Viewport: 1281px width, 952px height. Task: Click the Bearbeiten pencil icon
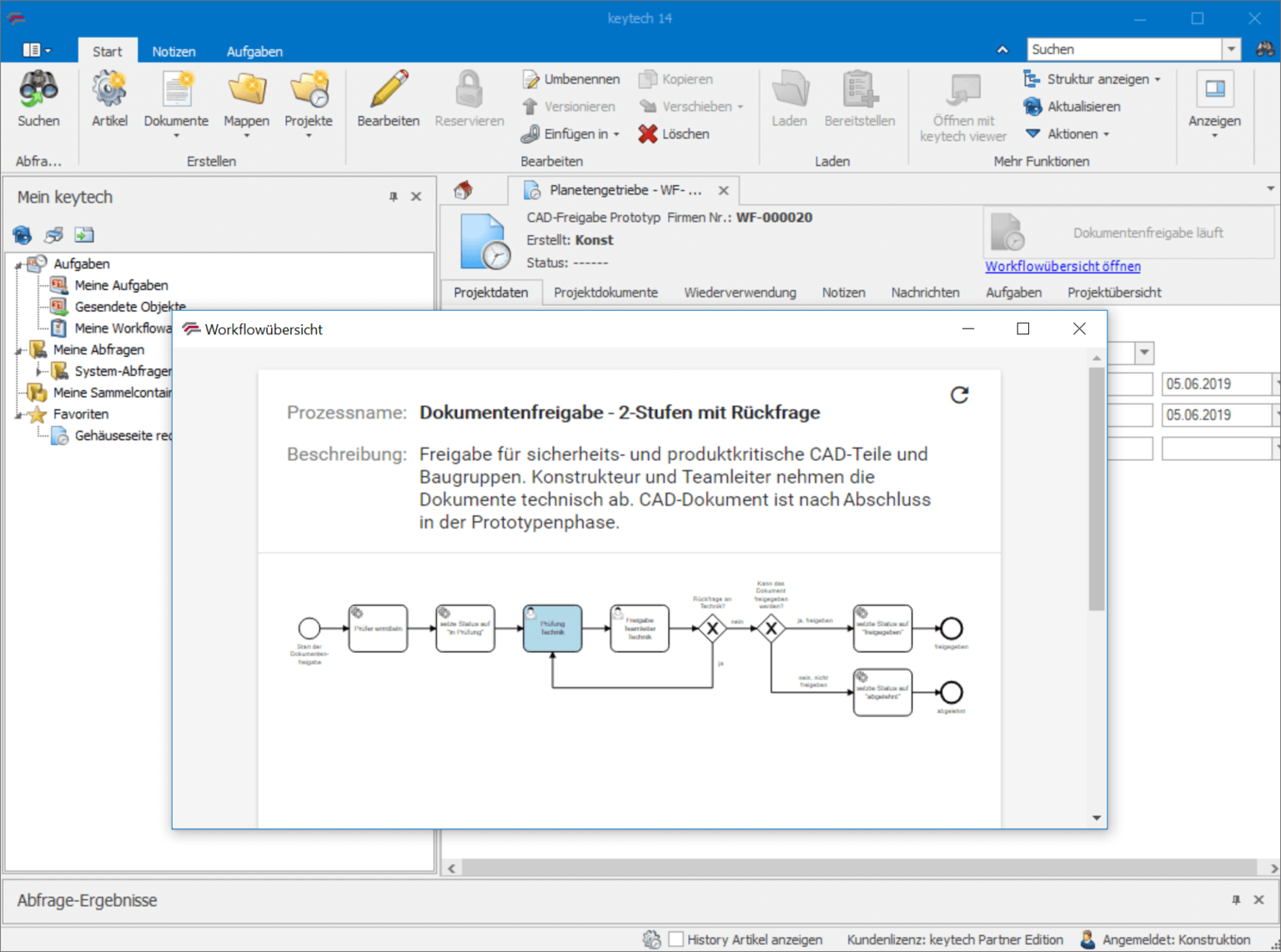[388, 90]
